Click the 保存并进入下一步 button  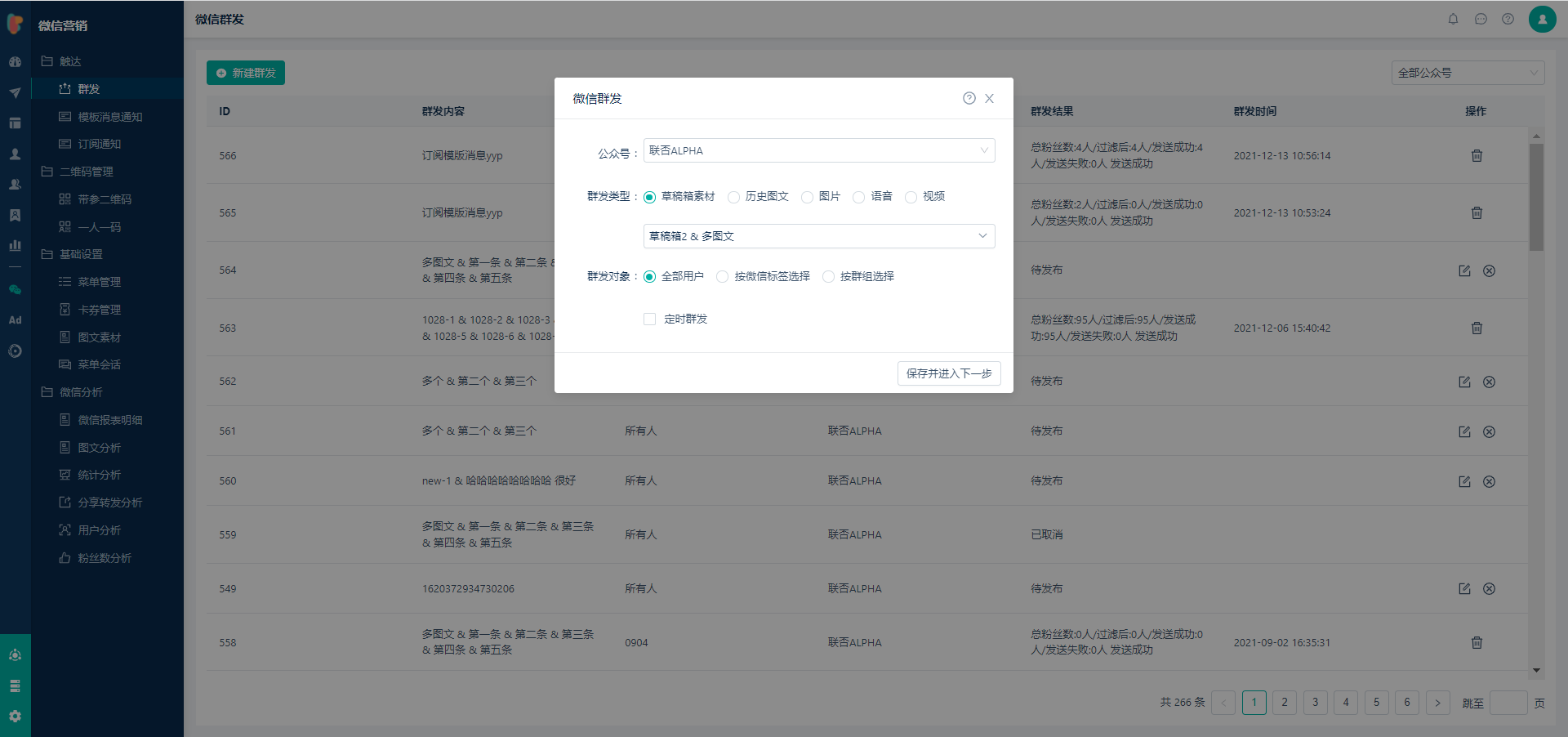click(949, 373)
